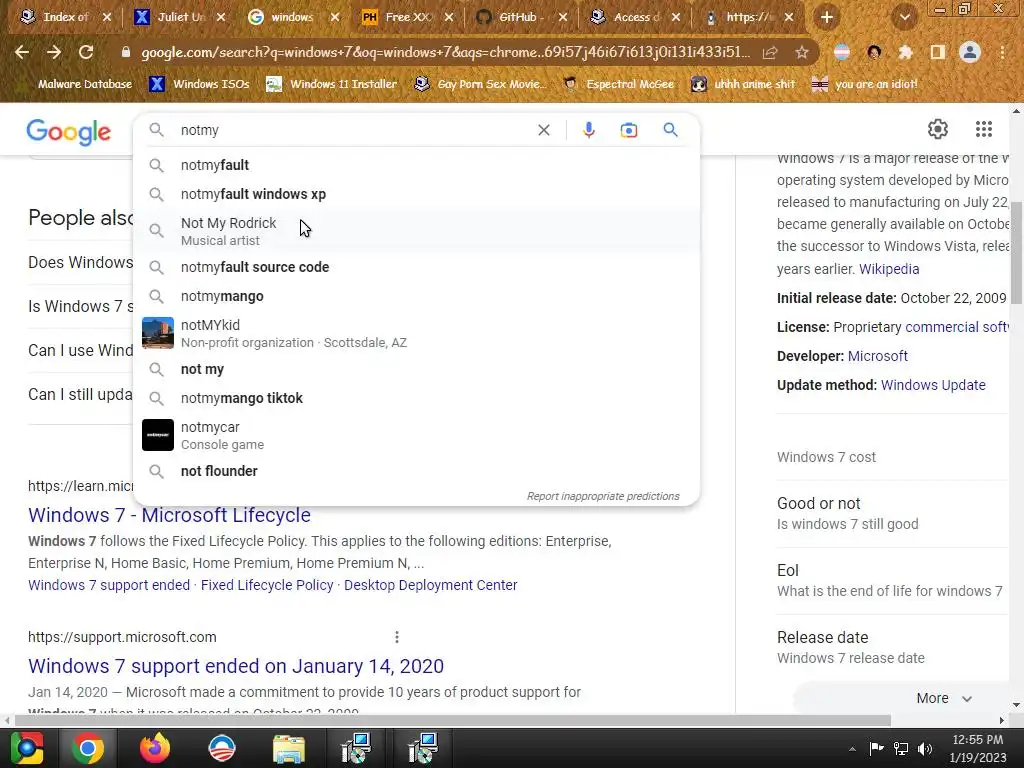This screenshot has height=768, width=1024.
Task: Open options dots for support.microsoft.com result
Action: pos(396,637)
